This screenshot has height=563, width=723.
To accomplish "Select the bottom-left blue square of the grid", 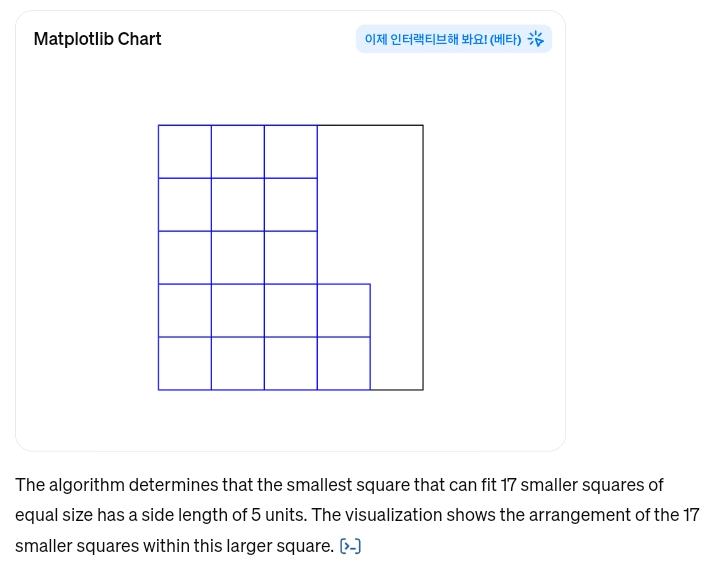I will (185, 364).
